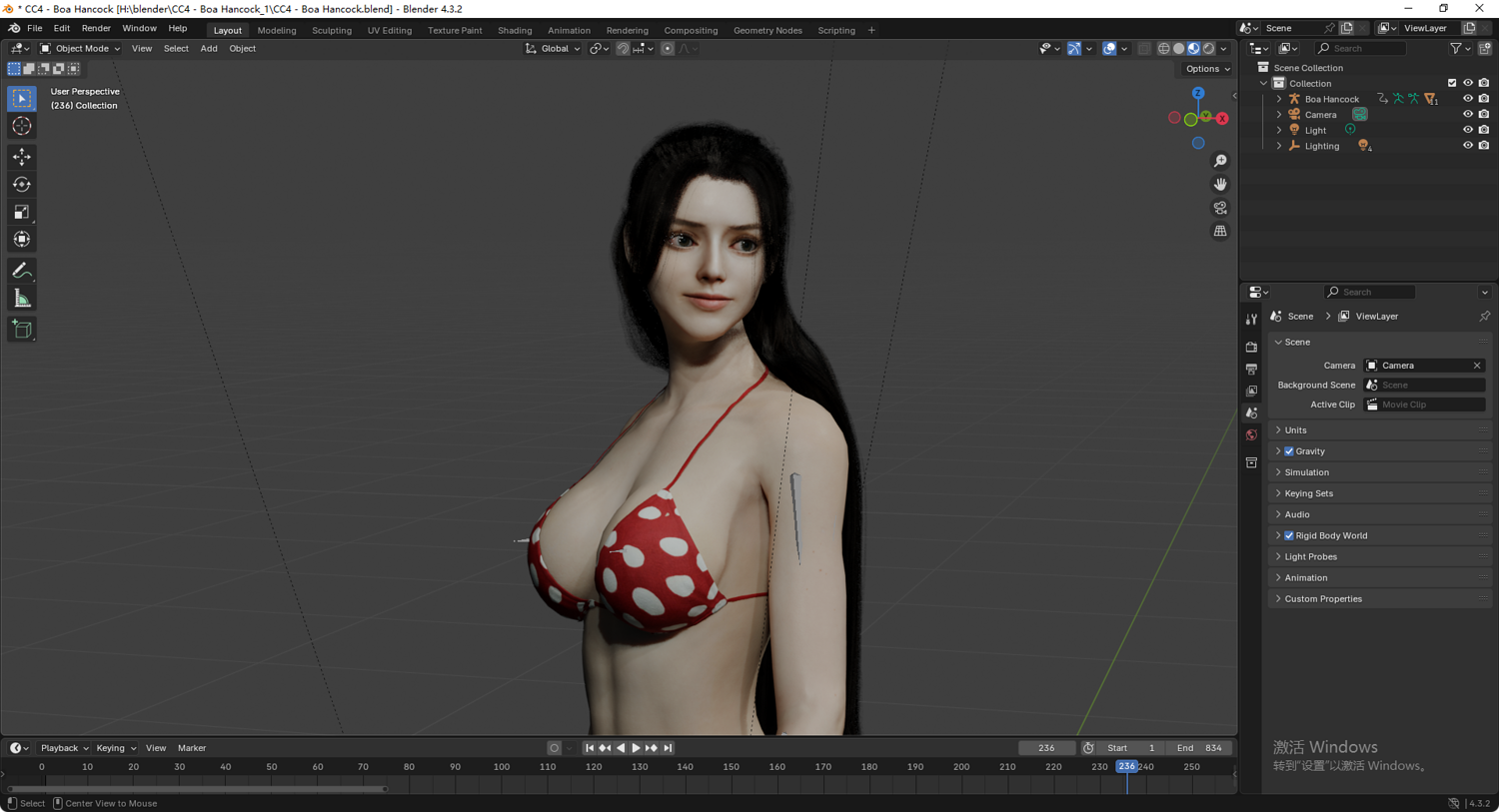Select the Add Cube tool

tap(22, 330)
